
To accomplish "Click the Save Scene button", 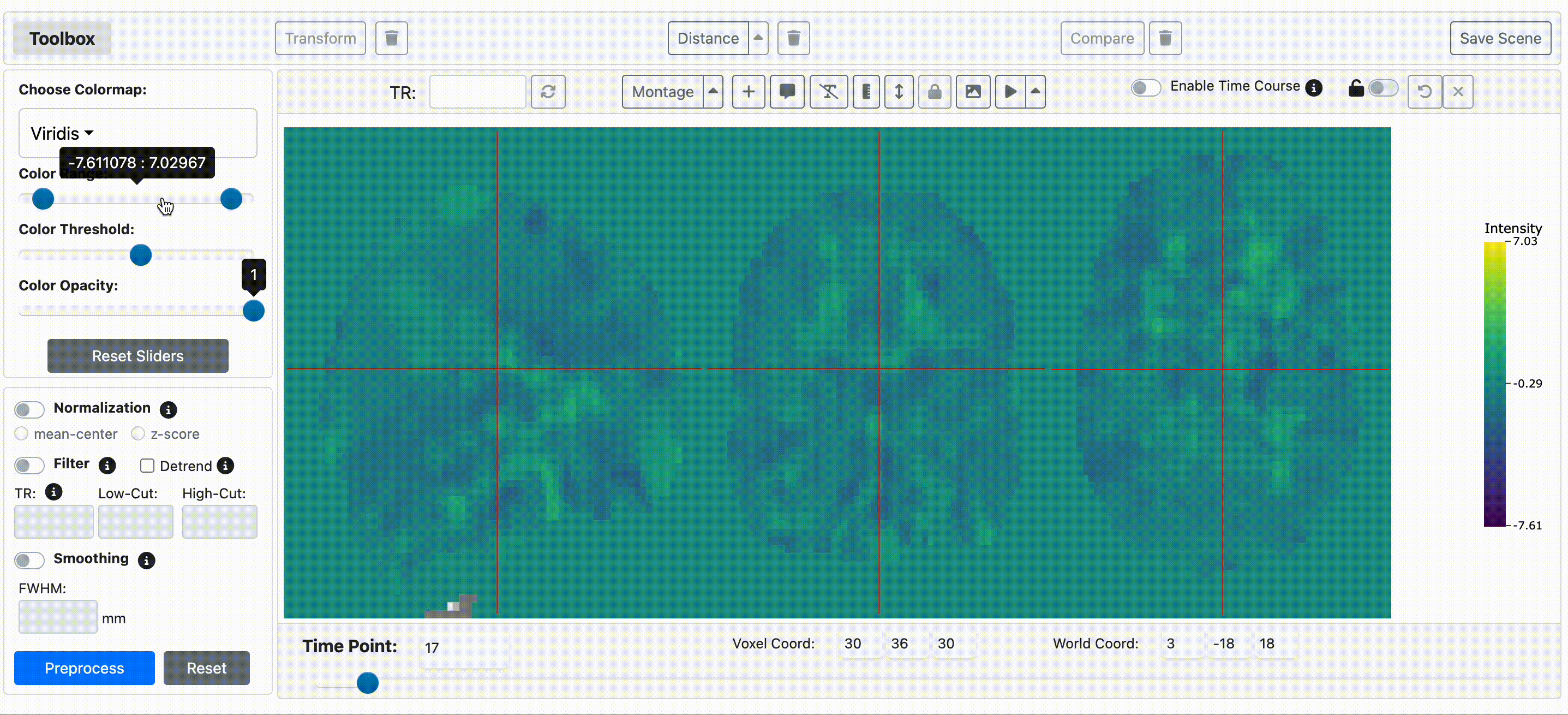I will click(x=1500, y=38).
